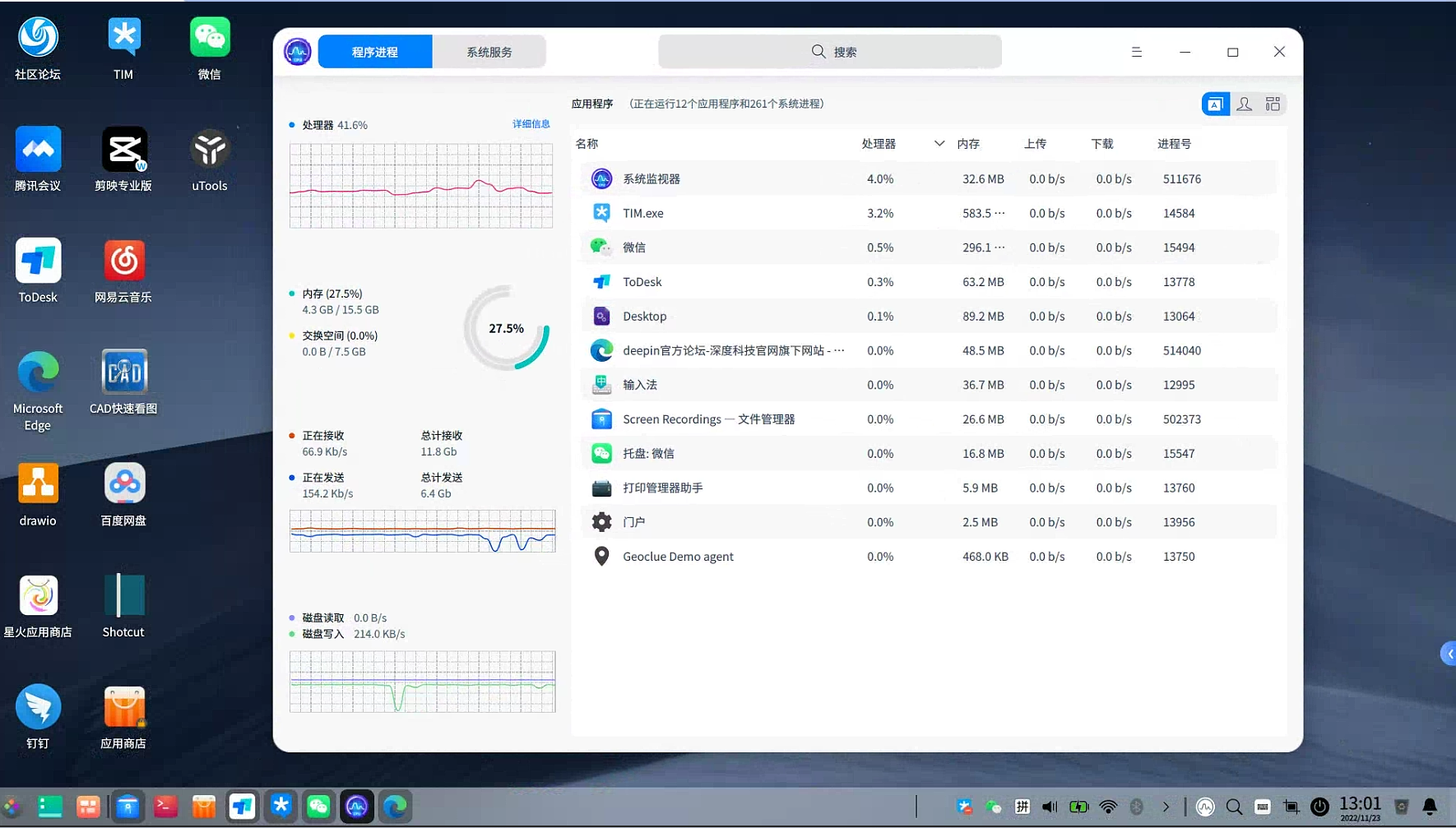1456x828 pixels.
Task: Sort by 上传 column header
Action: coord(1035,144)
